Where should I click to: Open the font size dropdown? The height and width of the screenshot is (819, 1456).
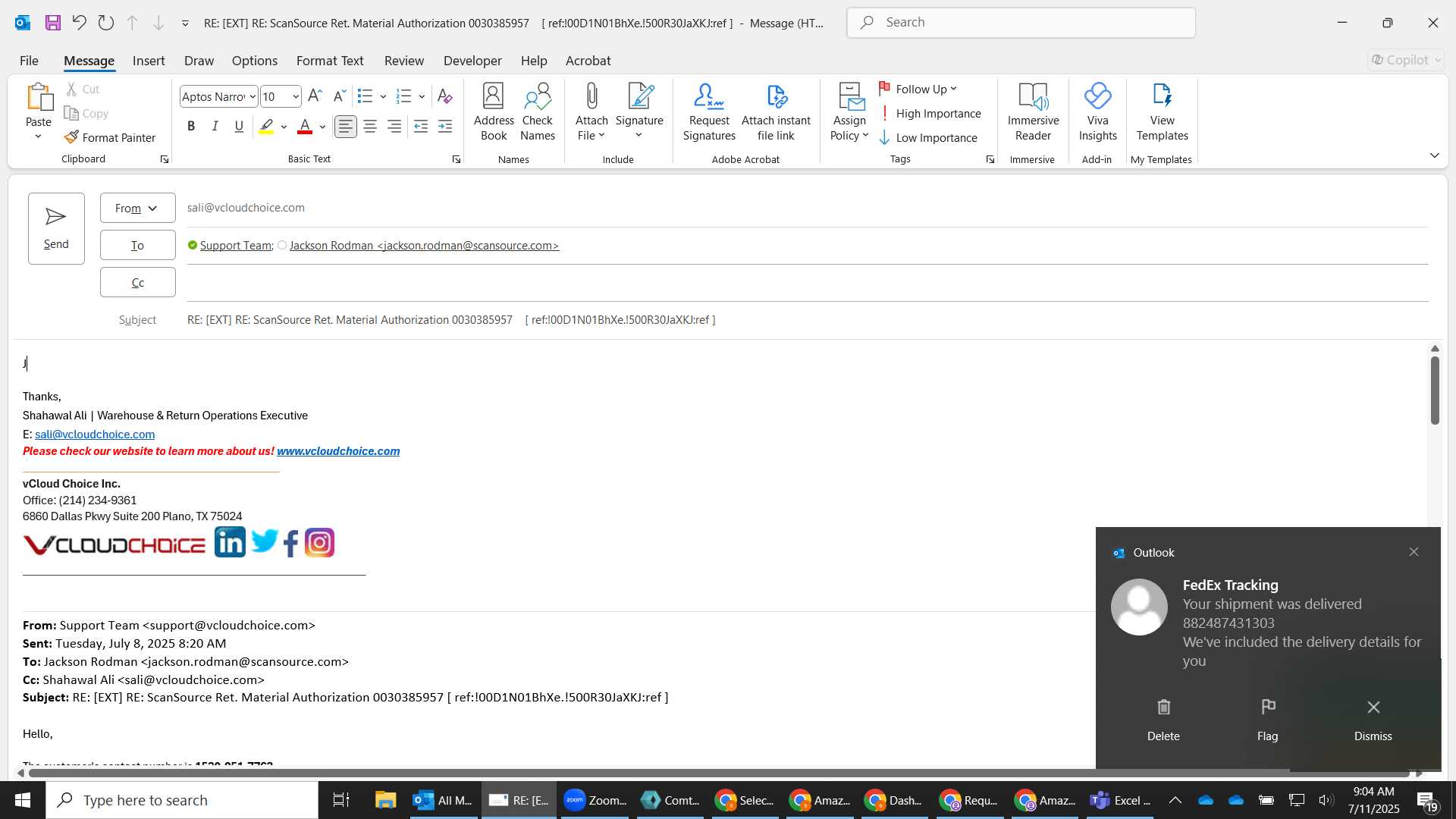295,96
